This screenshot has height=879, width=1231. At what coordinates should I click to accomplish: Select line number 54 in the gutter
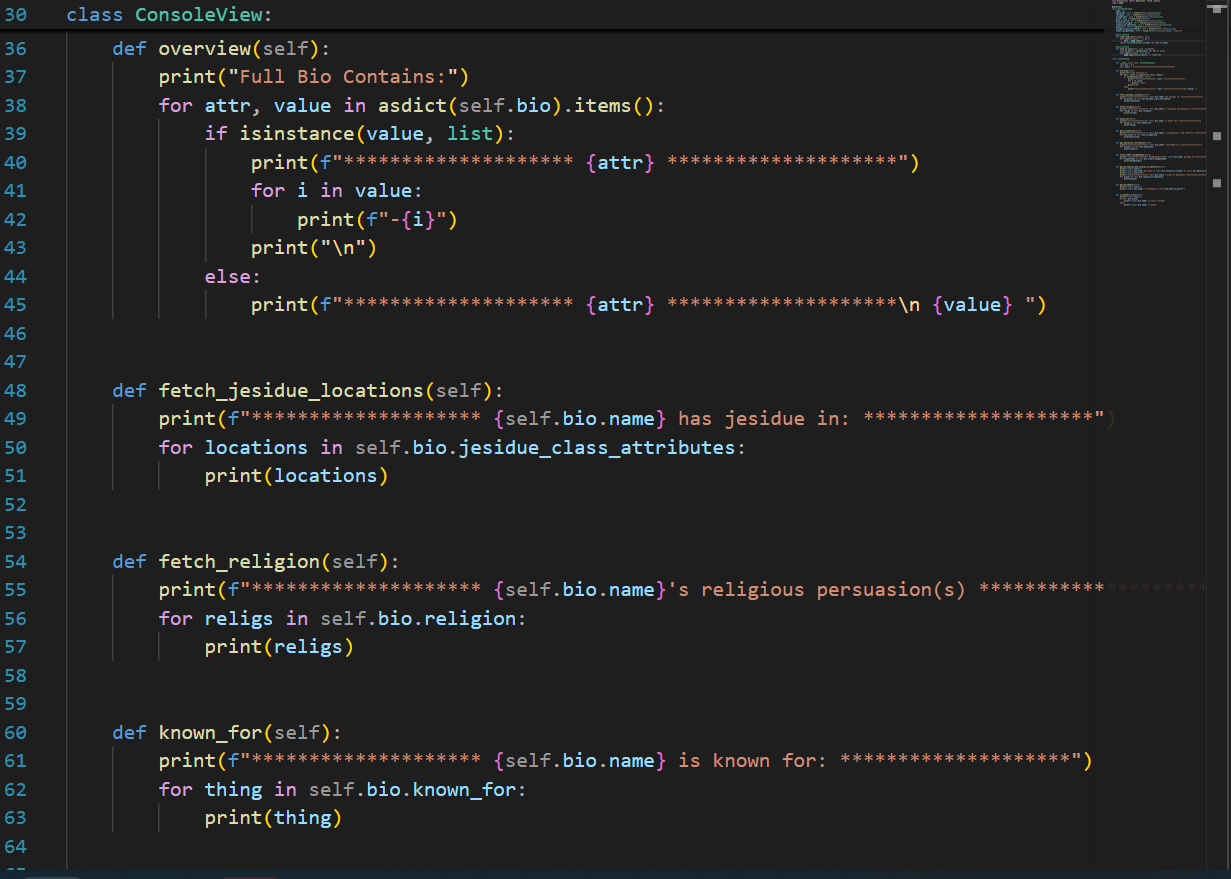pos(16,561)
